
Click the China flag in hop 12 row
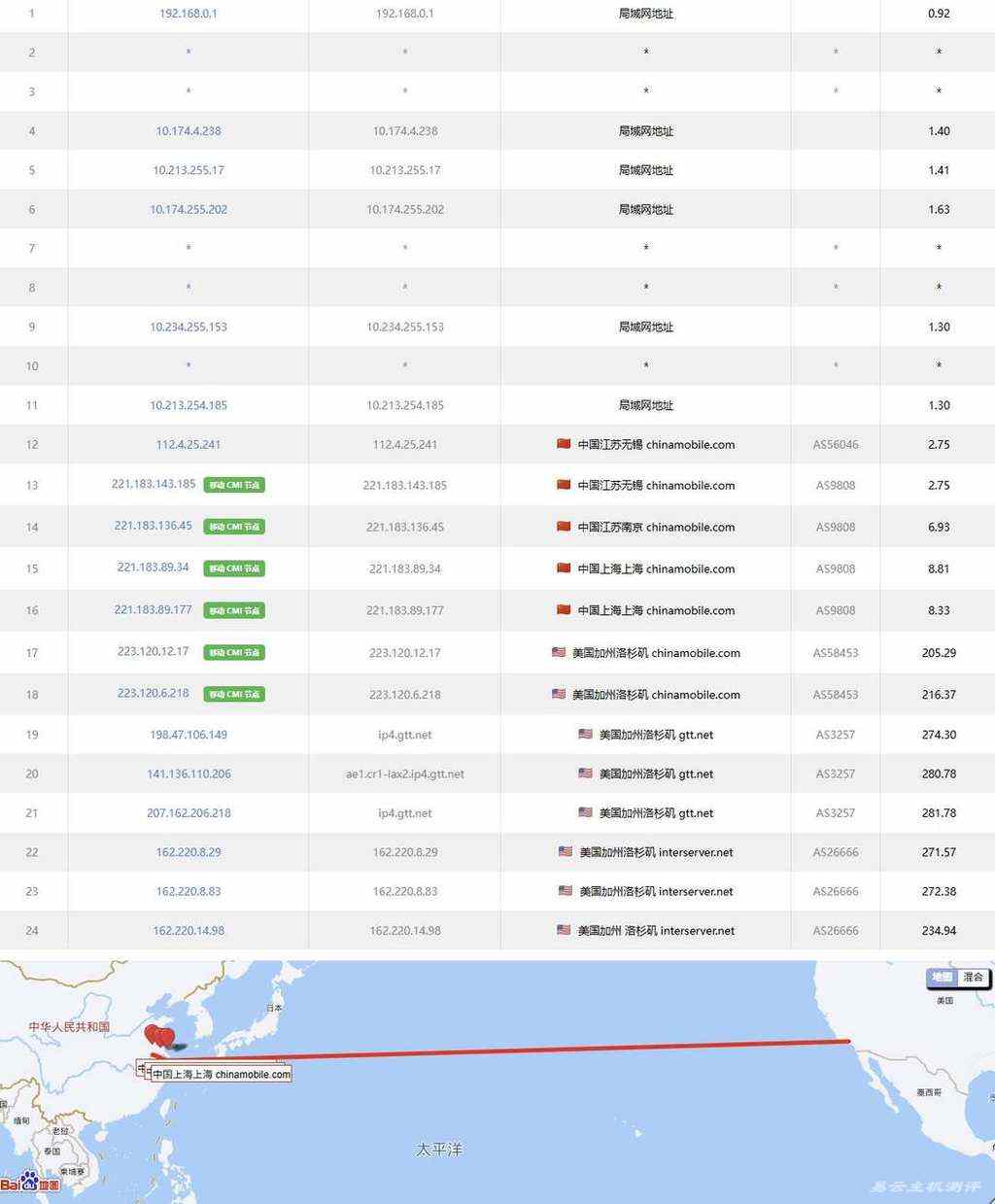564,444
